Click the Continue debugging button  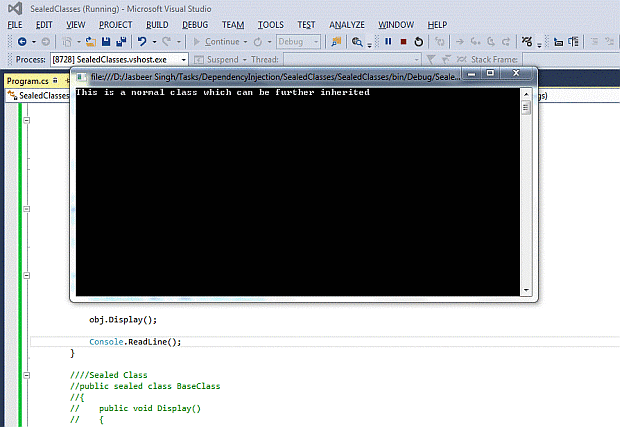click(217, 42)
